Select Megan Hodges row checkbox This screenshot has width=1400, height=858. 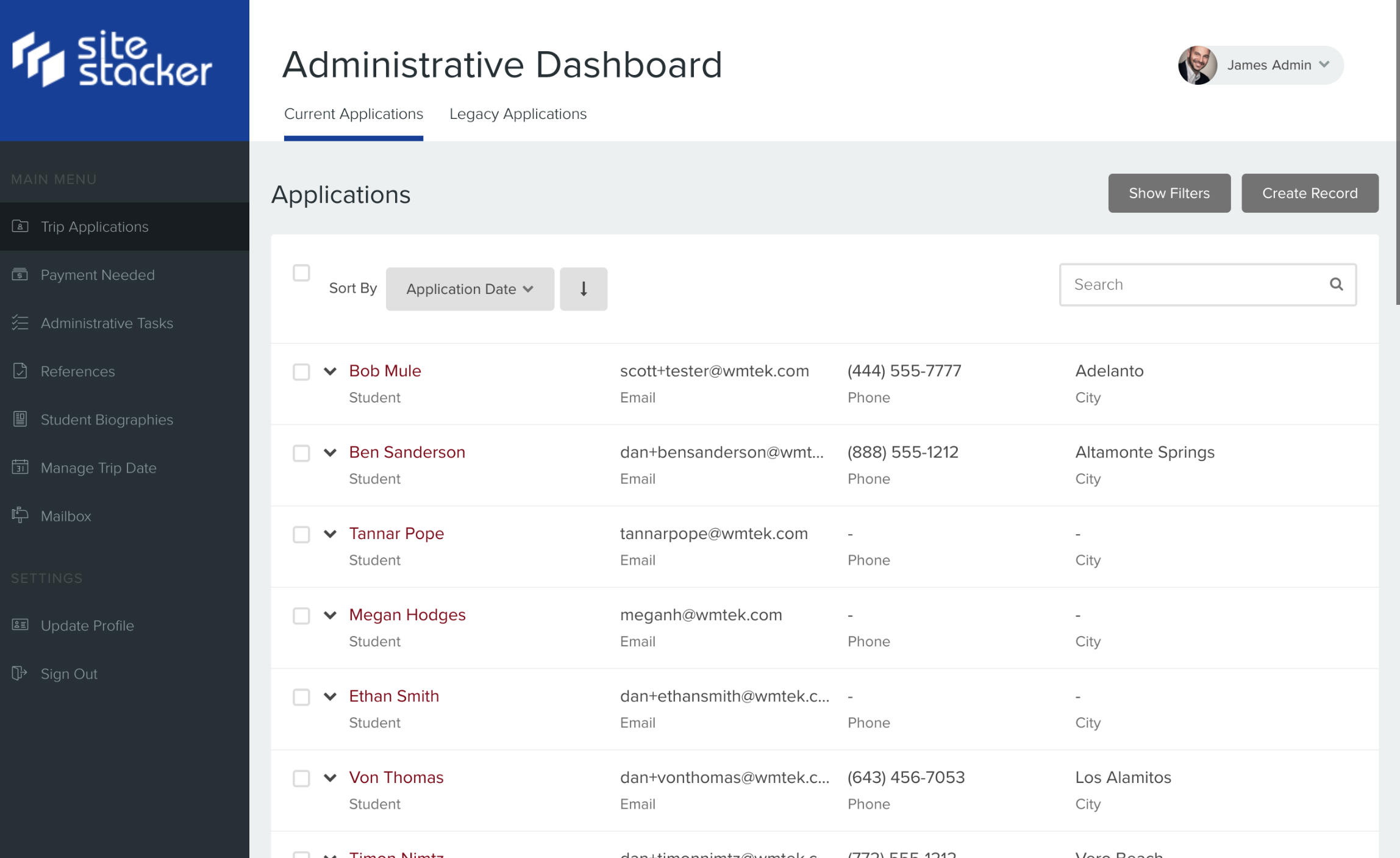pyautogui.click(x=301, y=615)
